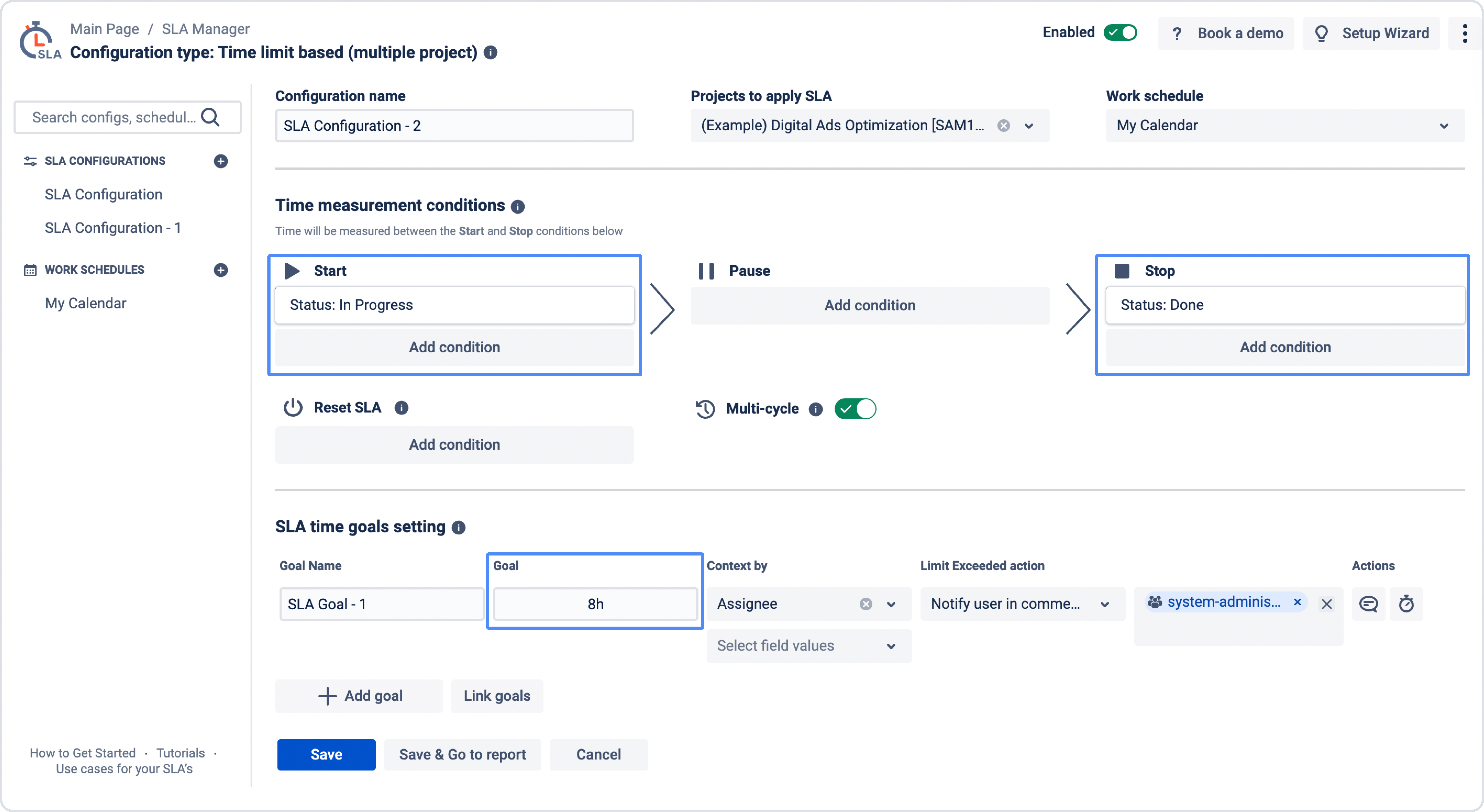Click the add SLA configuration plus icon
The image size is (1484, 812).
coord(221,161)
